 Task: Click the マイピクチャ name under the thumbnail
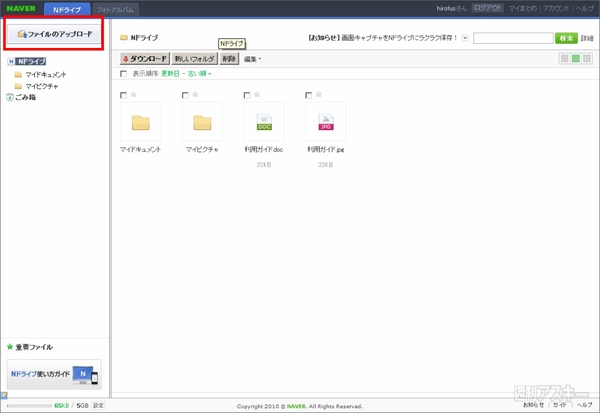coord(202,150)
